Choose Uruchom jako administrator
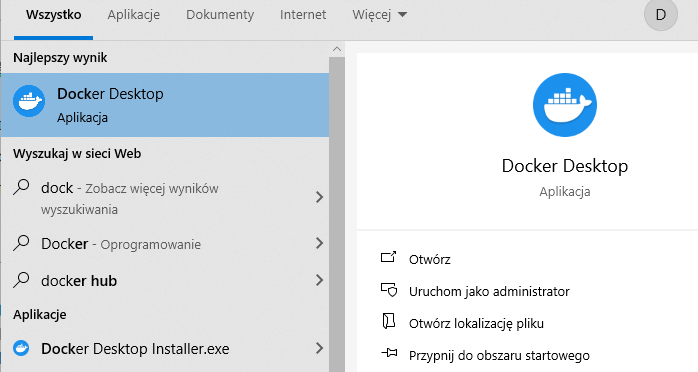698x372 pixels. [x=489, y=291]
